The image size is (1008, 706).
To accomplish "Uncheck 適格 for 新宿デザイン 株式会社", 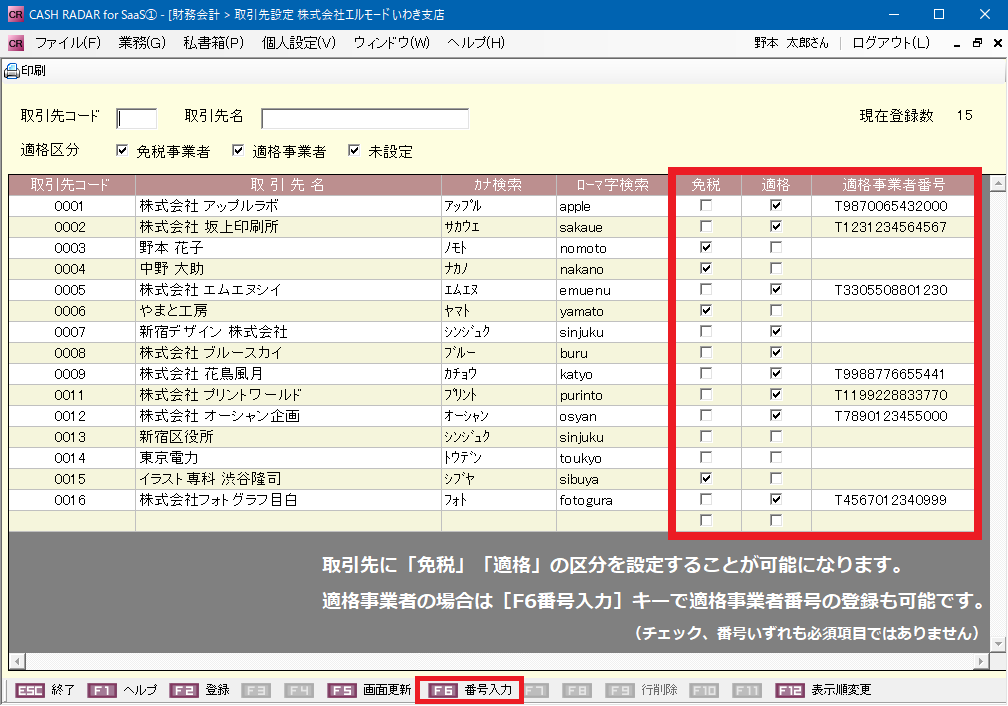I will pyautogui.click(x=776, y=332).
